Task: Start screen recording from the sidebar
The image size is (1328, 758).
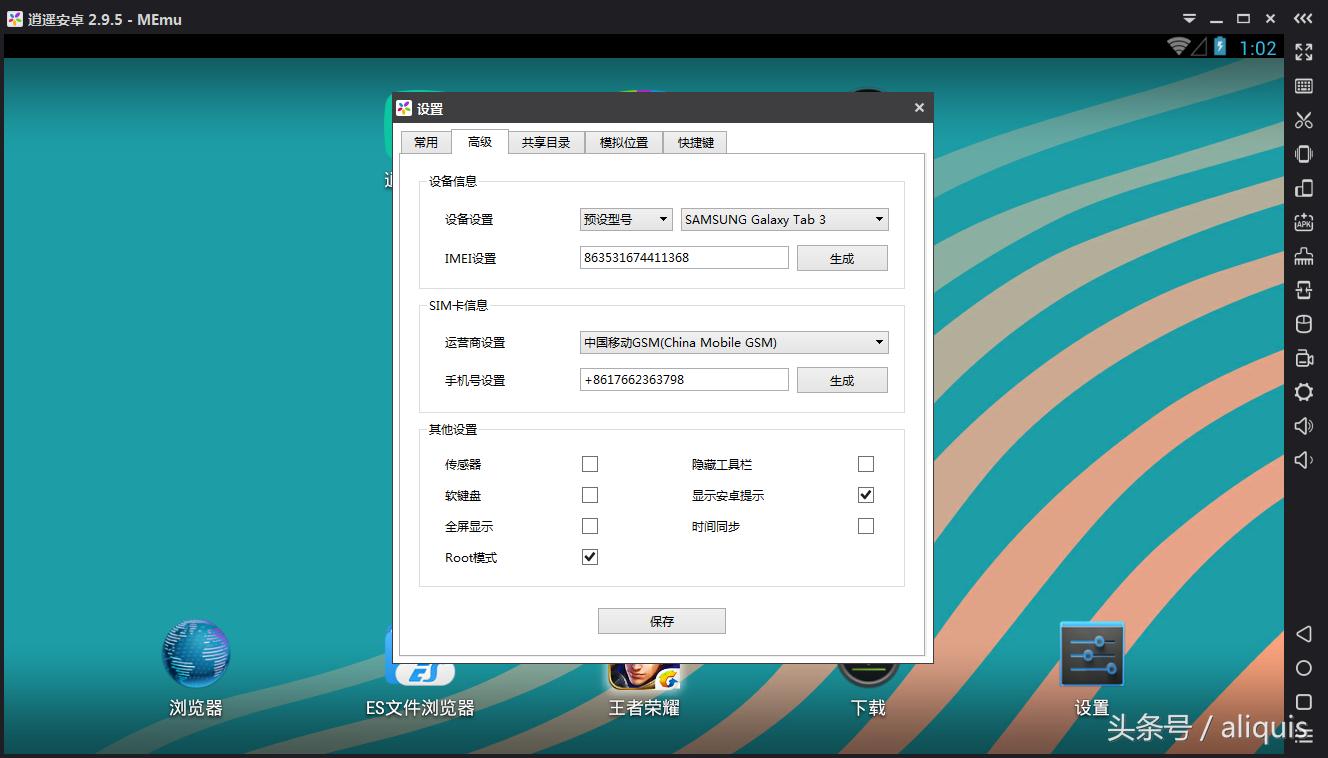Action: [x=1303, y=358]
